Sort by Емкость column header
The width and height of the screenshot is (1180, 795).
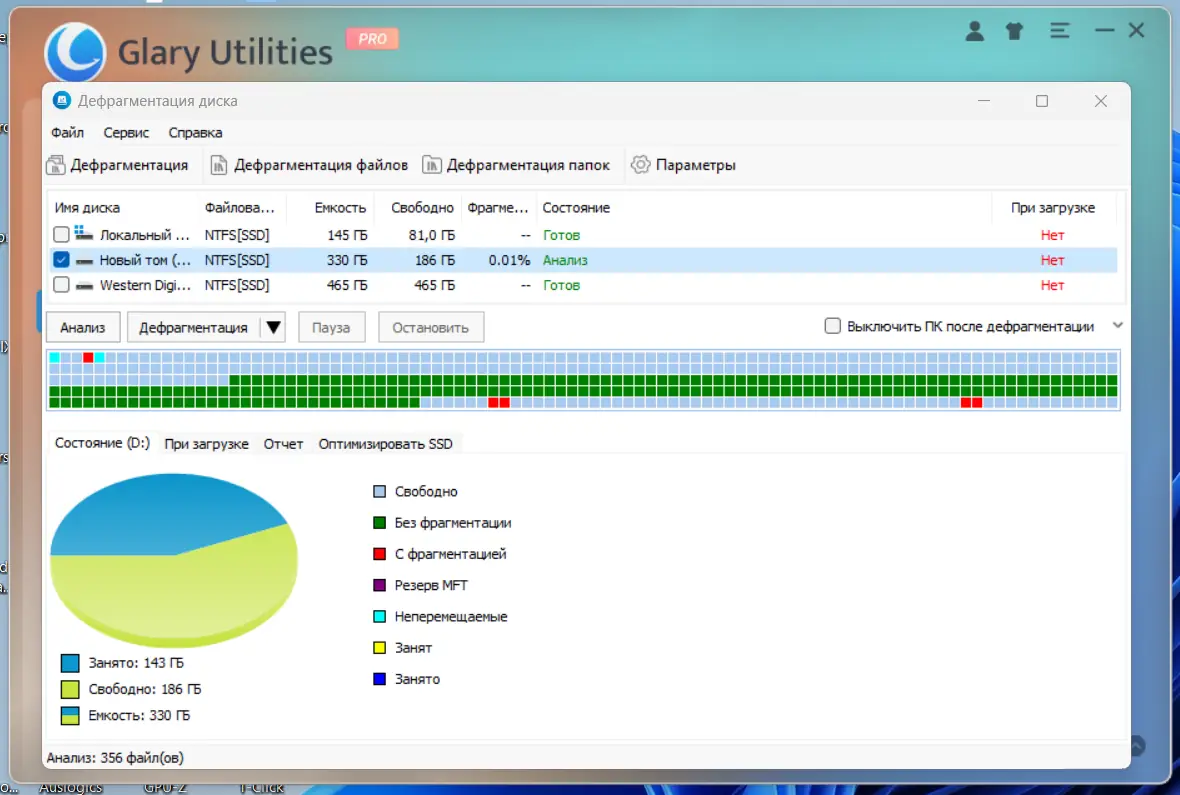click(340, 208)
